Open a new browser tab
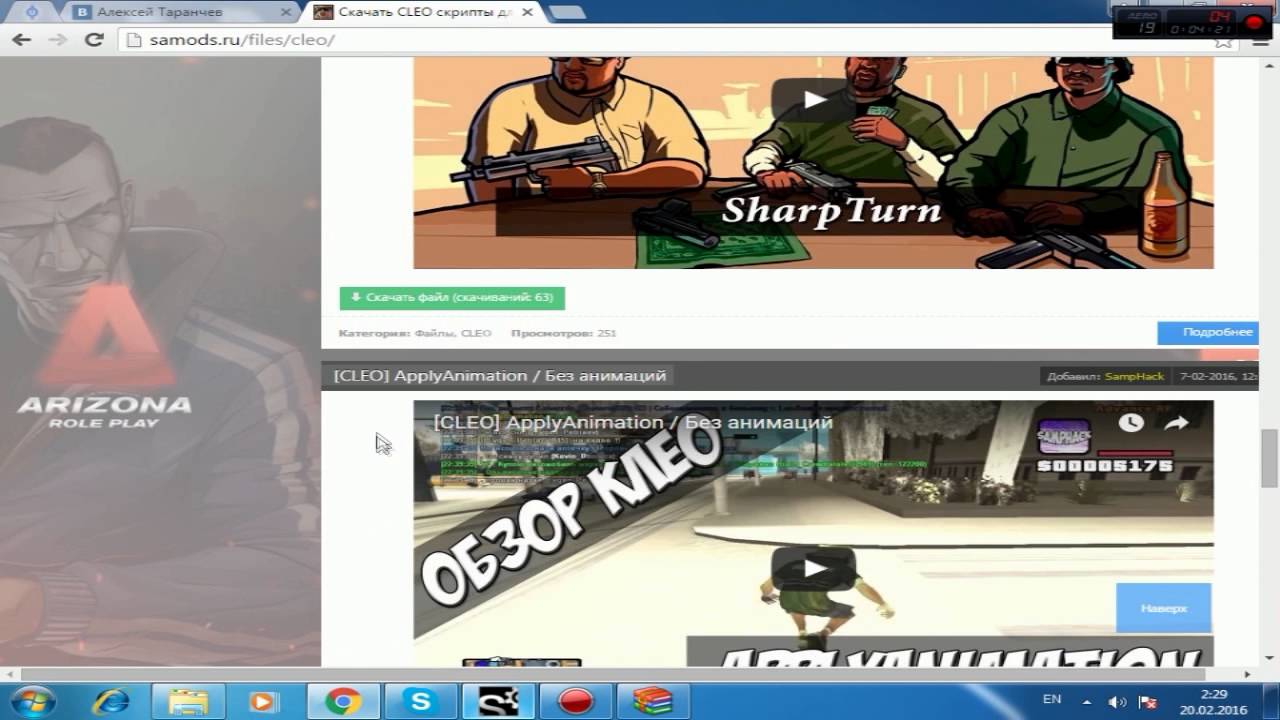The image size is (1280, 720). coord(567,12)
